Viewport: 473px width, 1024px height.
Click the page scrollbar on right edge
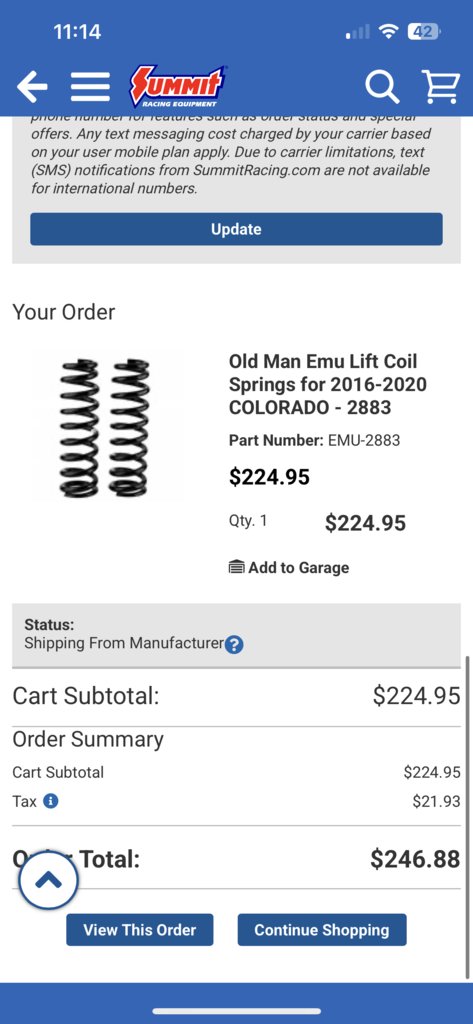click(467, 816)
